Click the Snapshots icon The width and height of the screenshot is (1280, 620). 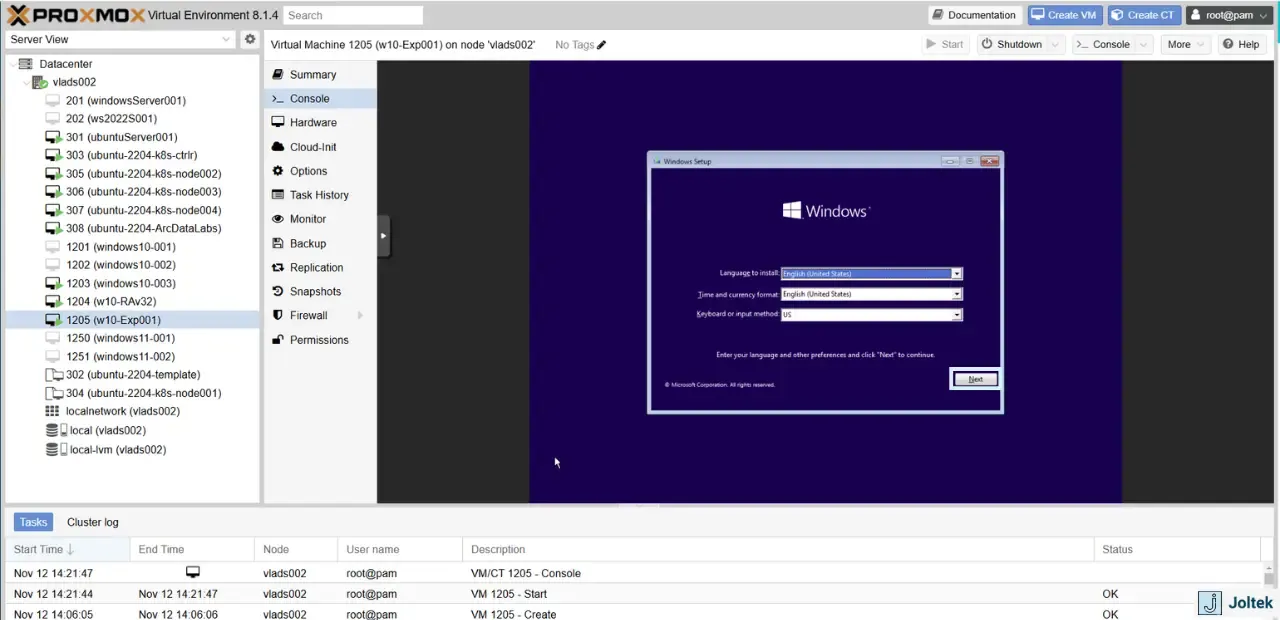pos(278,291)
